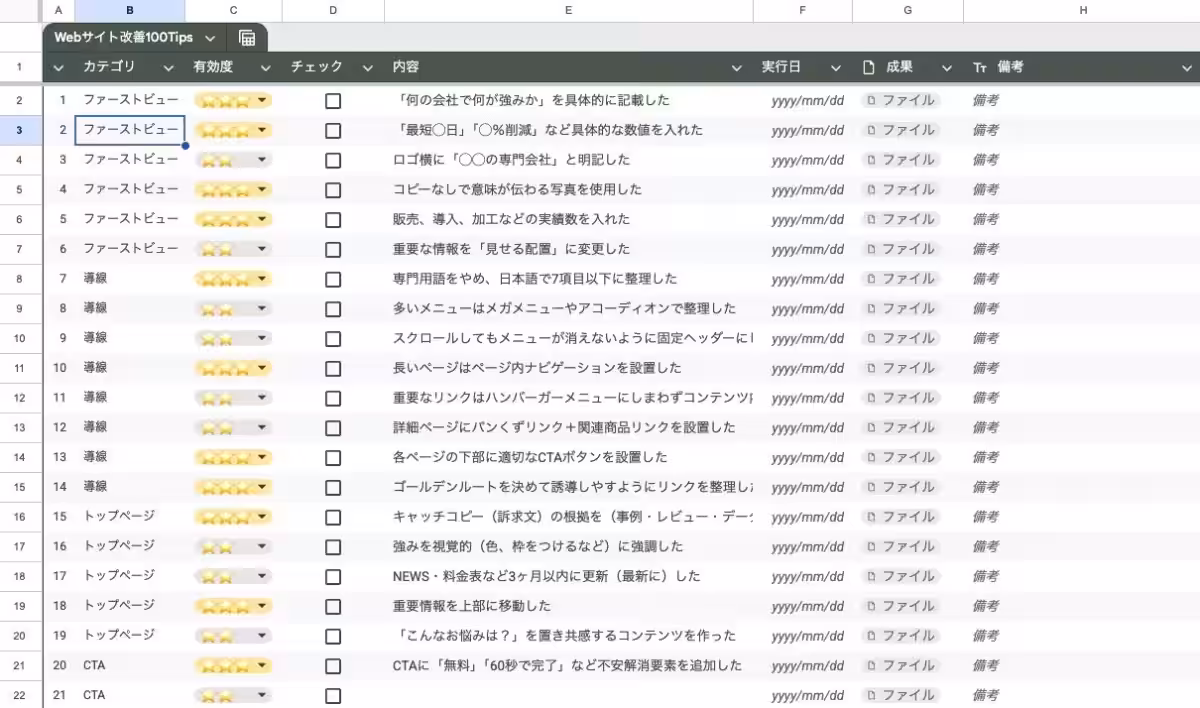
Task: Open the rating dropdown arrow in row 2
Action: point(261,100)
